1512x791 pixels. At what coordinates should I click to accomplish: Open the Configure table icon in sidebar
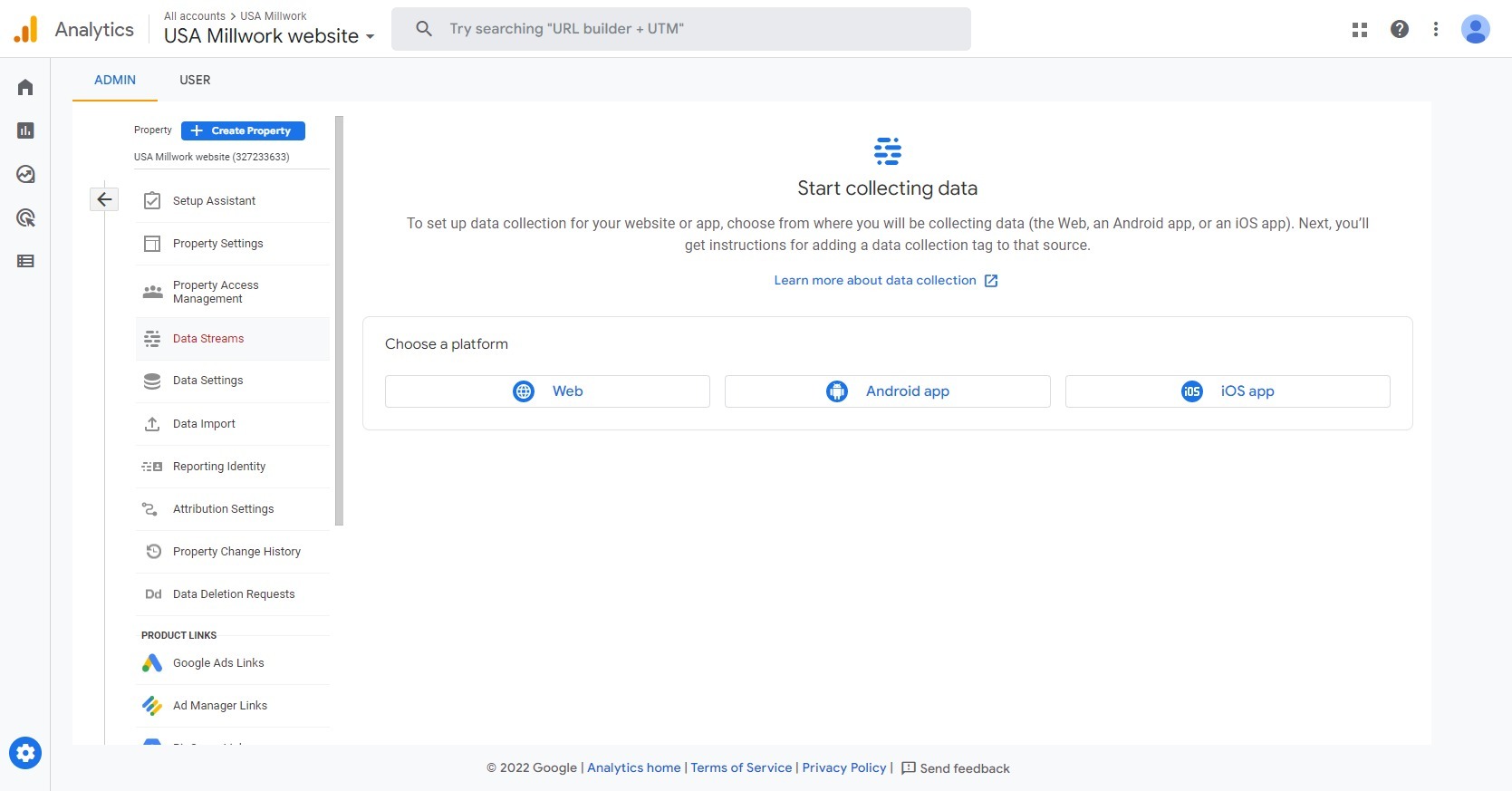pyautogui.click(x=25, y=261)
